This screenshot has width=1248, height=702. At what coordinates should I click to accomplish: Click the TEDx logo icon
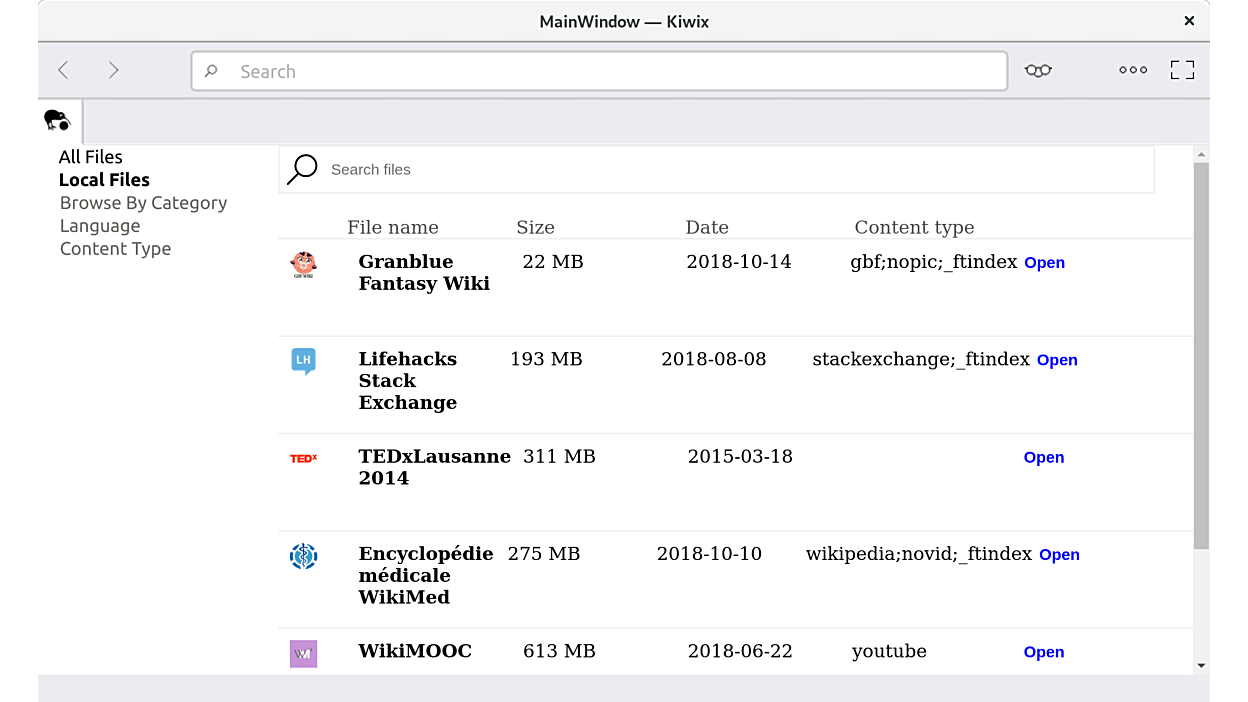303,458
